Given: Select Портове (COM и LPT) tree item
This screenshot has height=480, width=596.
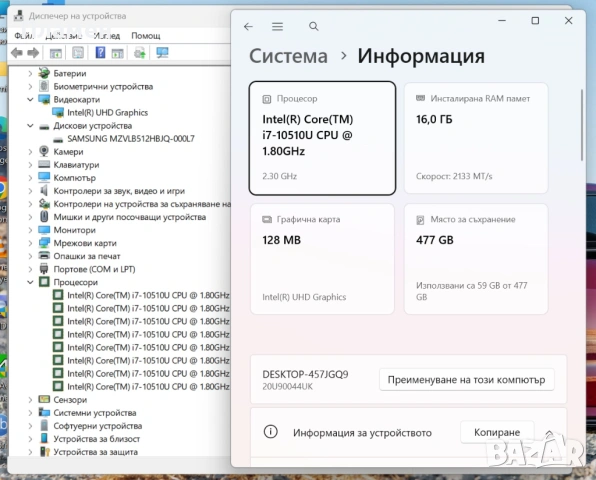Looking at the screenshot, I should 94,269.
